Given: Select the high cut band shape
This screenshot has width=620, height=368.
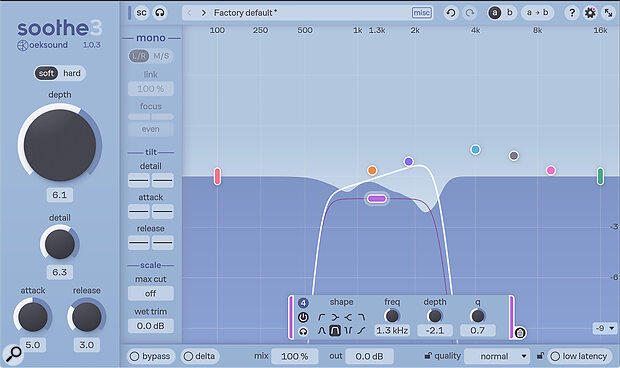Looking at the screenshot, I should click(361, 317).
